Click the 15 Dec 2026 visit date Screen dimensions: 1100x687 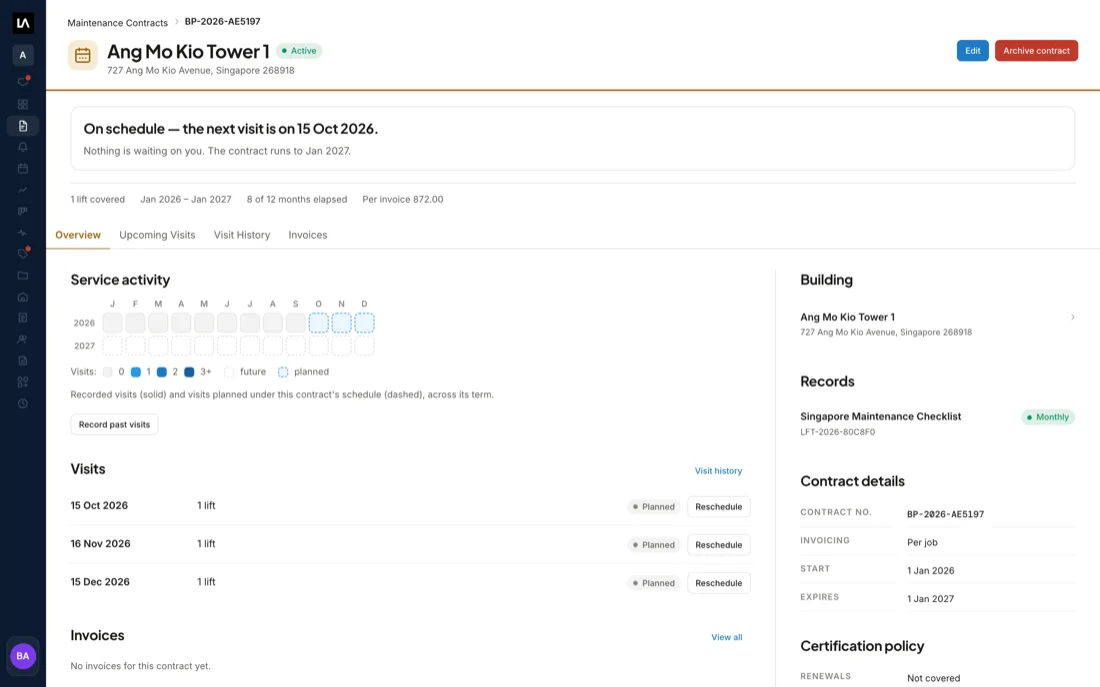(100, 582)
